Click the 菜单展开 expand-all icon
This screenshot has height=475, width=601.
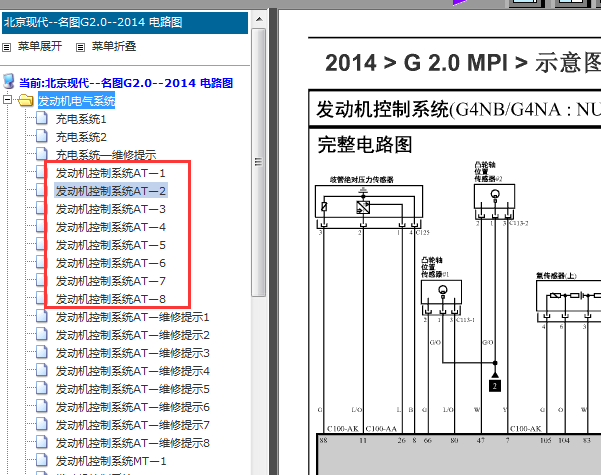[x=8, y=46]
